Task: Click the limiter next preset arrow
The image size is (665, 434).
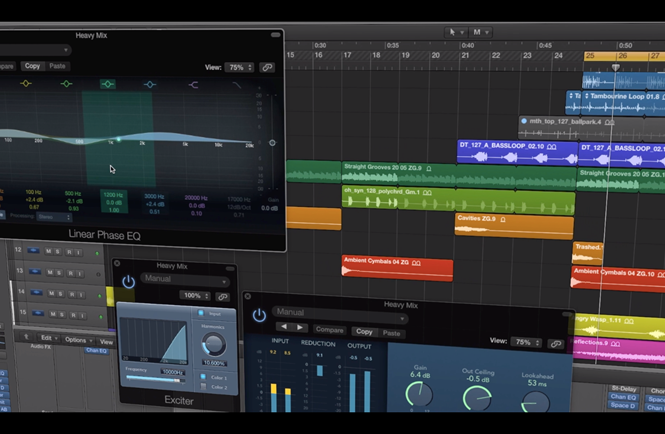Action: (x=299, y=327)
